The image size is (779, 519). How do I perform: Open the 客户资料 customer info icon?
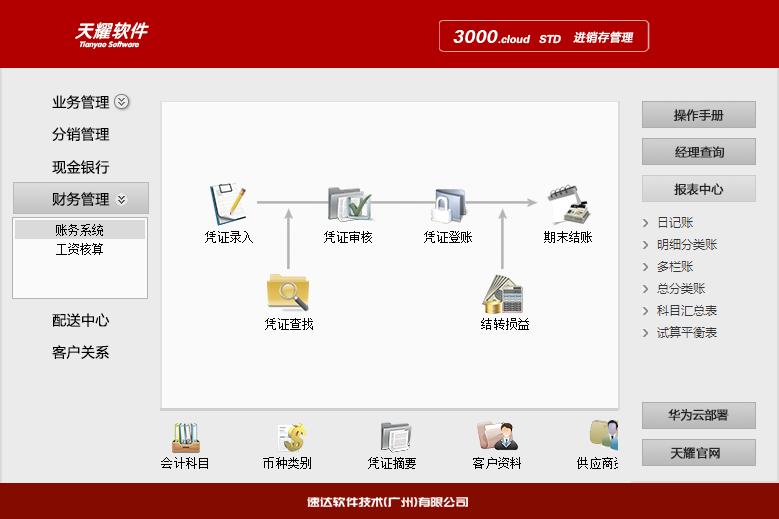pyautogui.click(x=497, y=437)
